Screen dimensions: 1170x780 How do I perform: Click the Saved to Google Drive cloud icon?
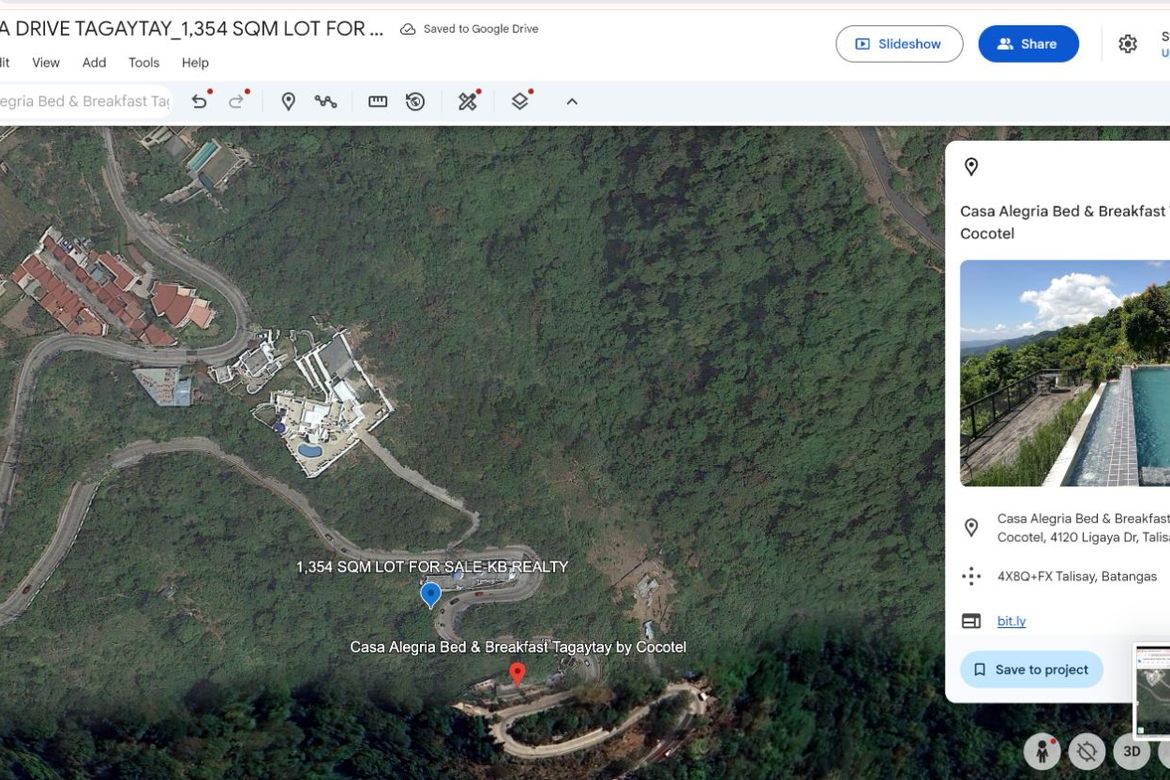(x=407, y=29)
